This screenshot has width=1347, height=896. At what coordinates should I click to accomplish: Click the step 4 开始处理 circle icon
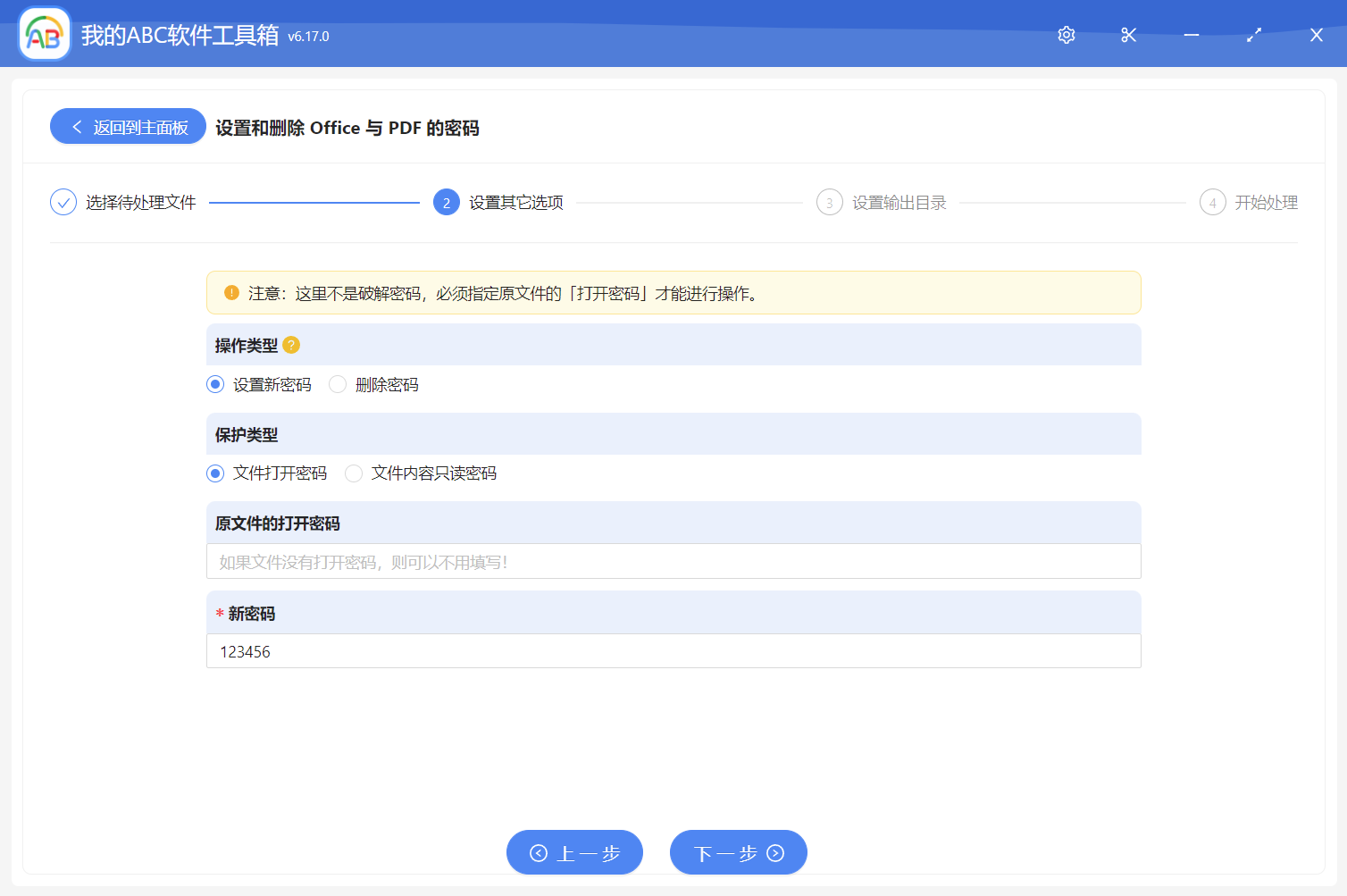[1212, 202]
